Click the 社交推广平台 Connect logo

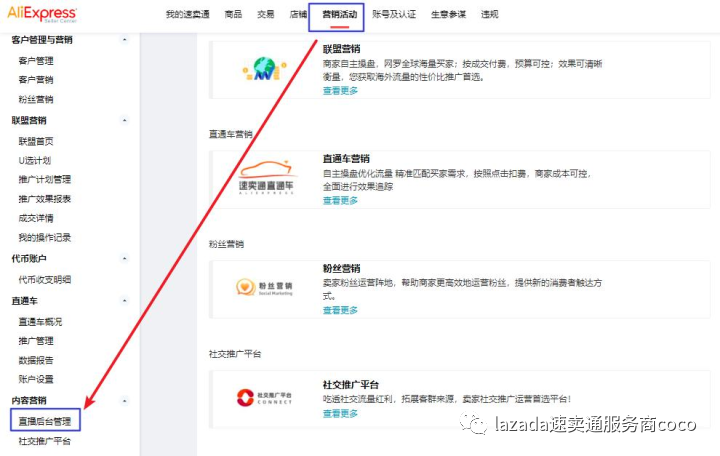[x=264, y=398]
